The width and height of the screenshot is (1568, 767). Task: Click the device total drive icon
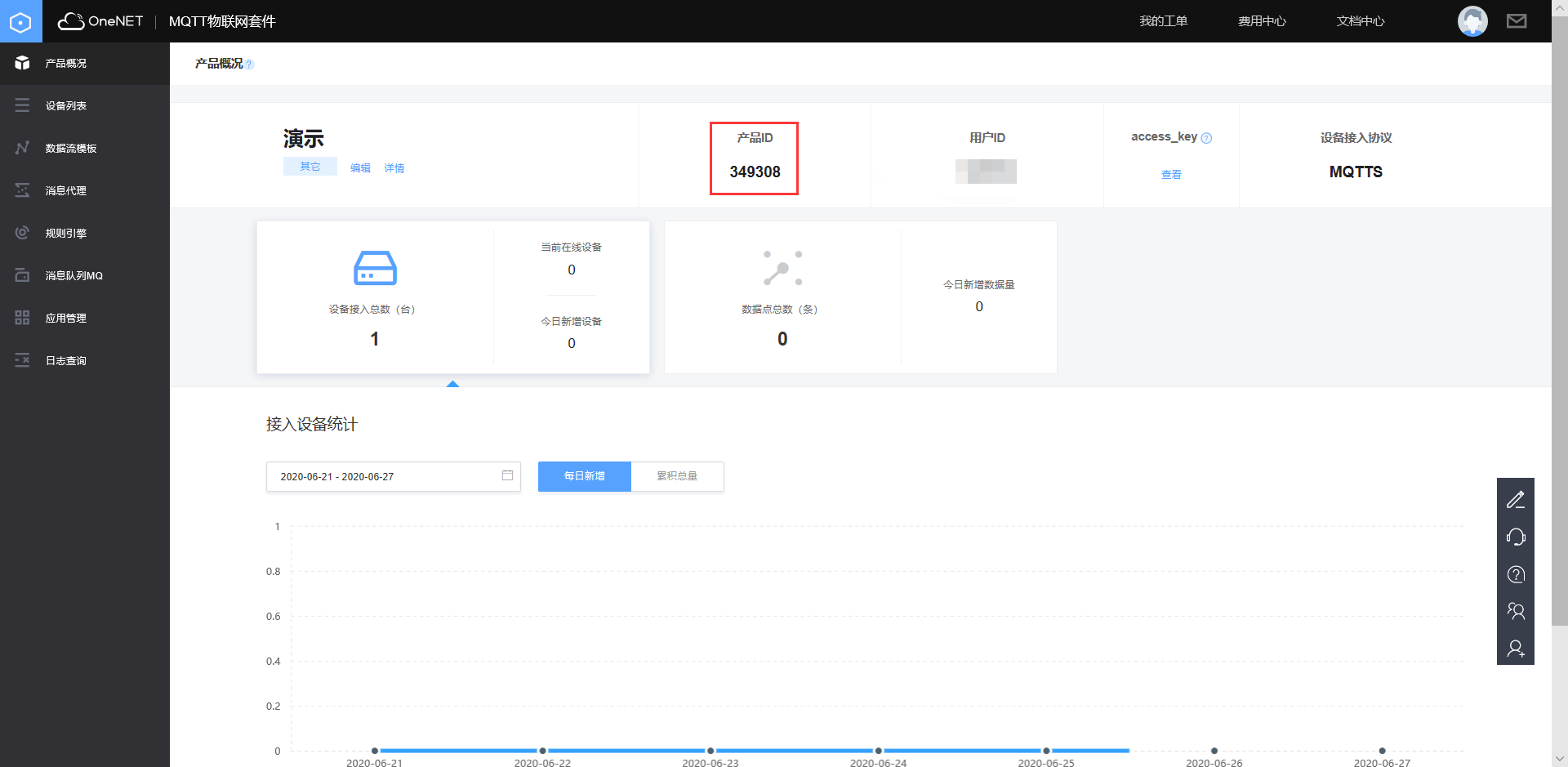(375, 268)
